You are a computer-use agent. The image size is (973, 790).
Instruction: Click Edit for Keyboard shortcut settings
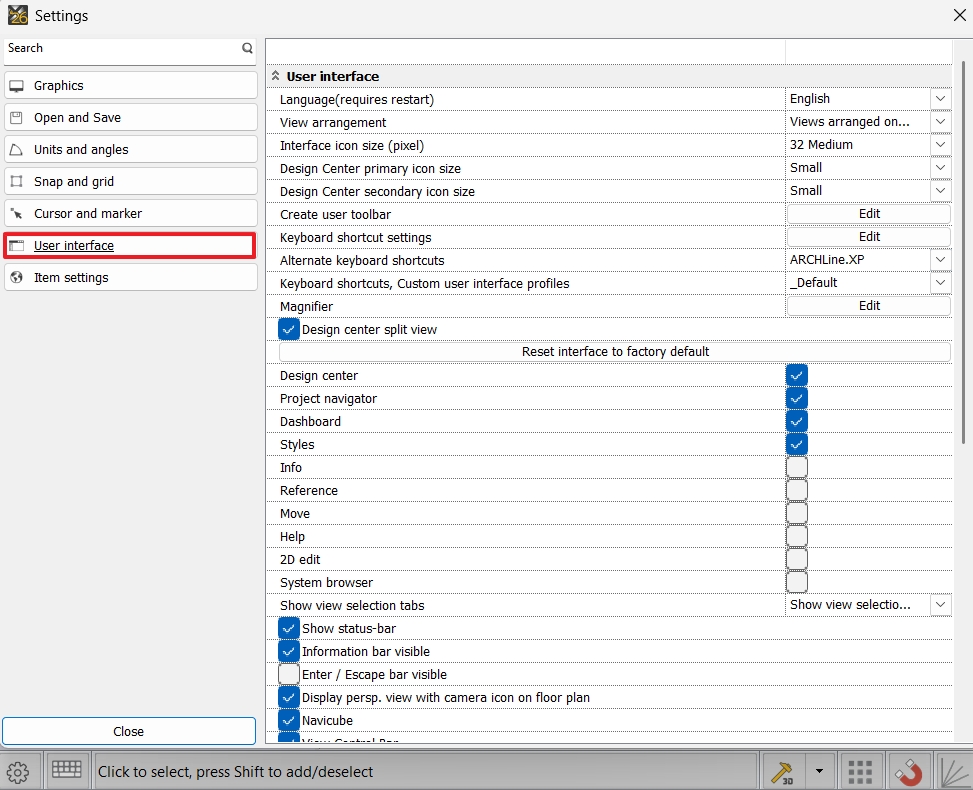[868, 237]
